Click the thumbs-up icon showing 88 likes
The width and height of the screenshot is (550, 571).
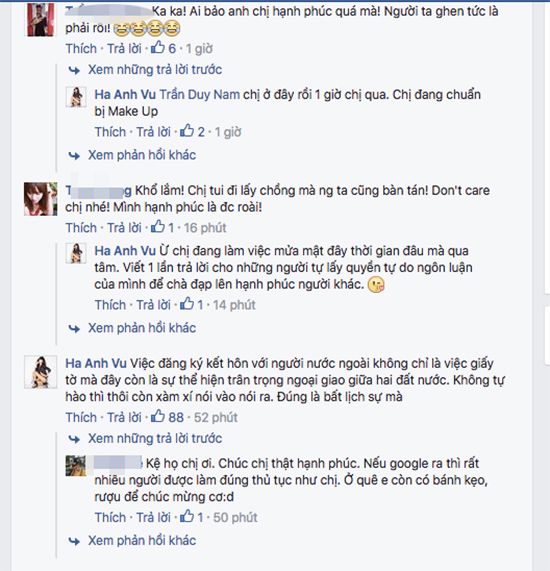158,416
